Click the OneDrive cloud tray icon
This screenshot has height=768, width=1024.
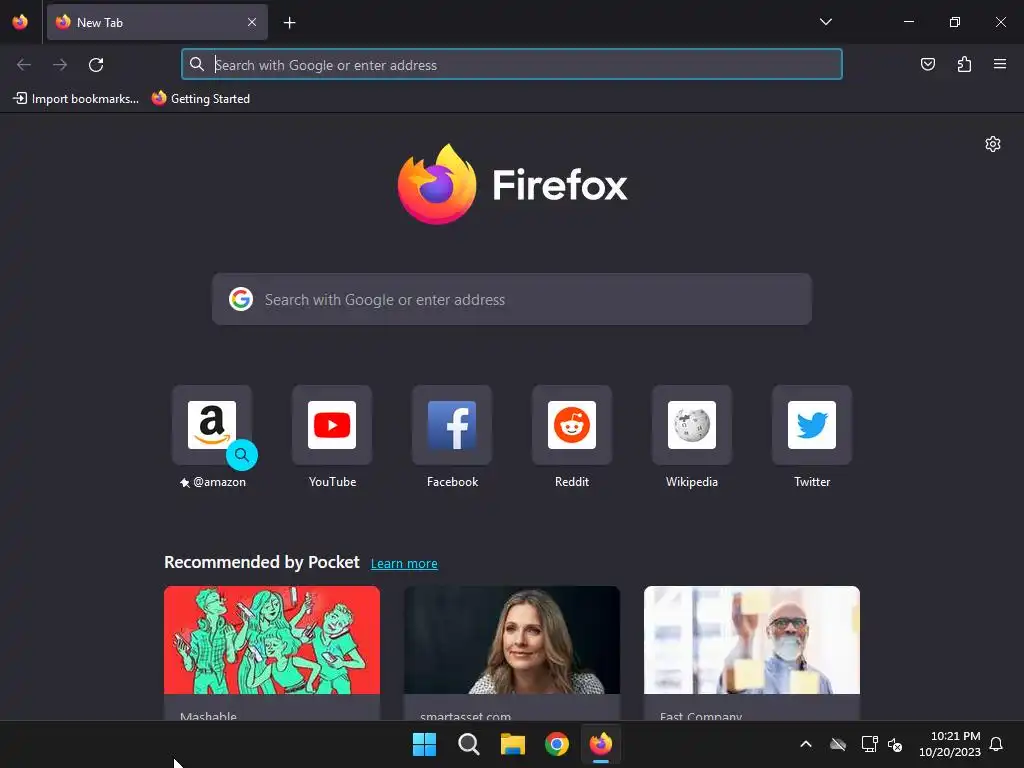(x=838, y=744)
